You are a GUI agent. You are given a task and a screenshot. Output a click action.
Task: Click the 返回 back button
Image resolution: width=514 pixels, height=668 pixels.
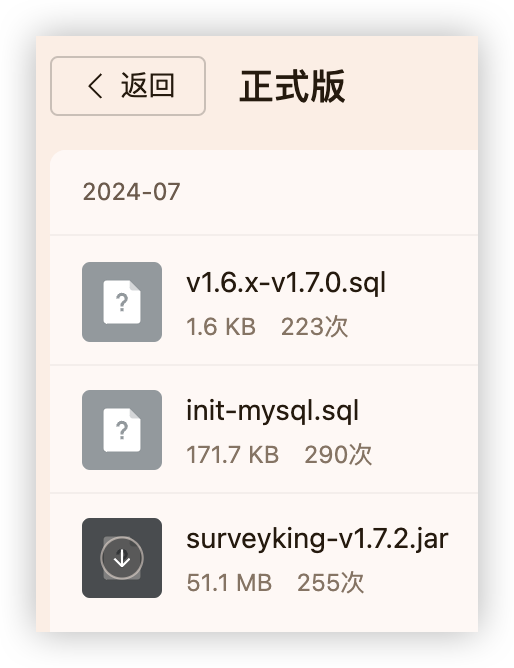pyautogui.click(x=128, y=86)
